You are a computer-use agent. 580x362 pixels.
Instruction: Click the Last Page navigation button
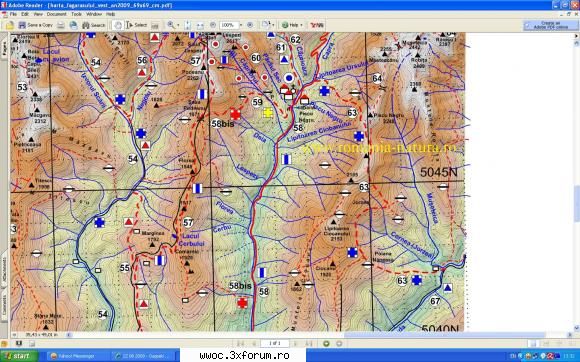point(309,344)
